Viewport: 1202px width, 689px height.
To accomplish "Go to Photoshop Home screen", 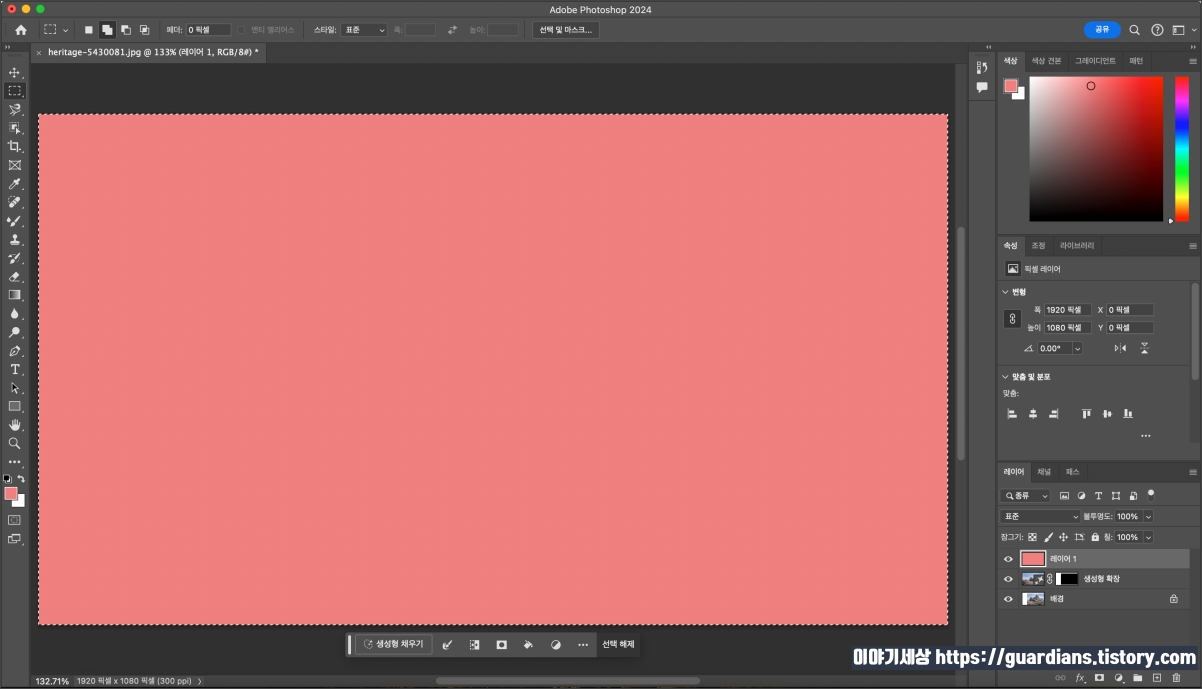I will click(x=21, y=30).
